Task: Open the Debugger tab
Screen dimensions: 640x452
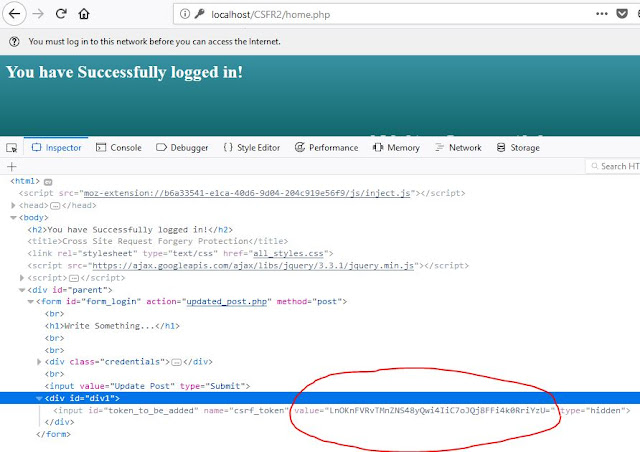Action: (x=182, y=147)
